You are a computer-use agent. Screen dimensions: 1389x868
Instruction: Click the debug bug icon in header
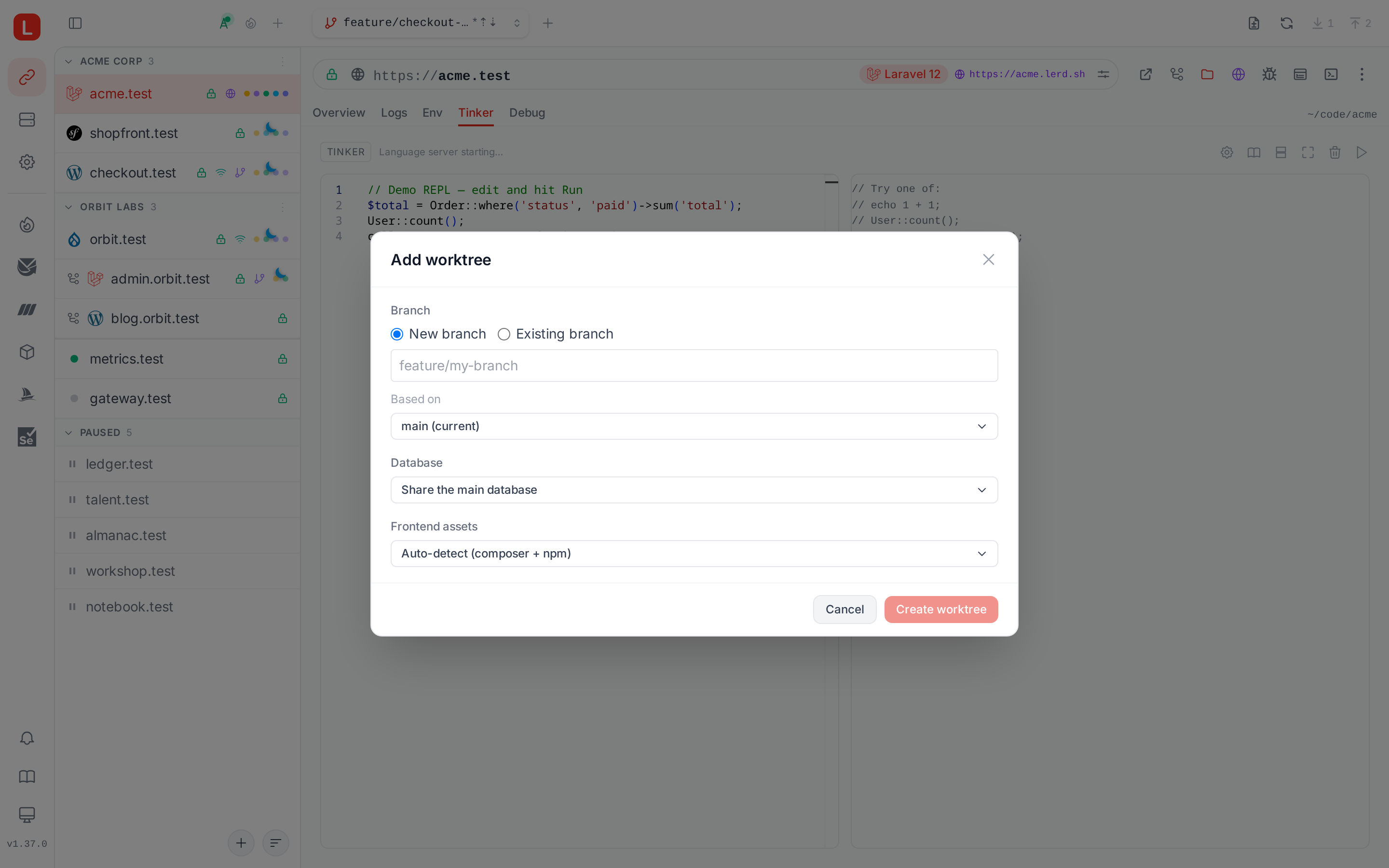pos(1269,74)
